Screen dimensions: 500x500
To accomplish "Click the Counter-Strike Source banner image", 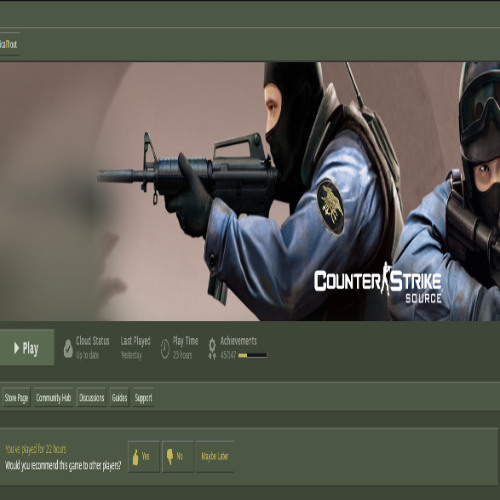I will pos(250,191).
